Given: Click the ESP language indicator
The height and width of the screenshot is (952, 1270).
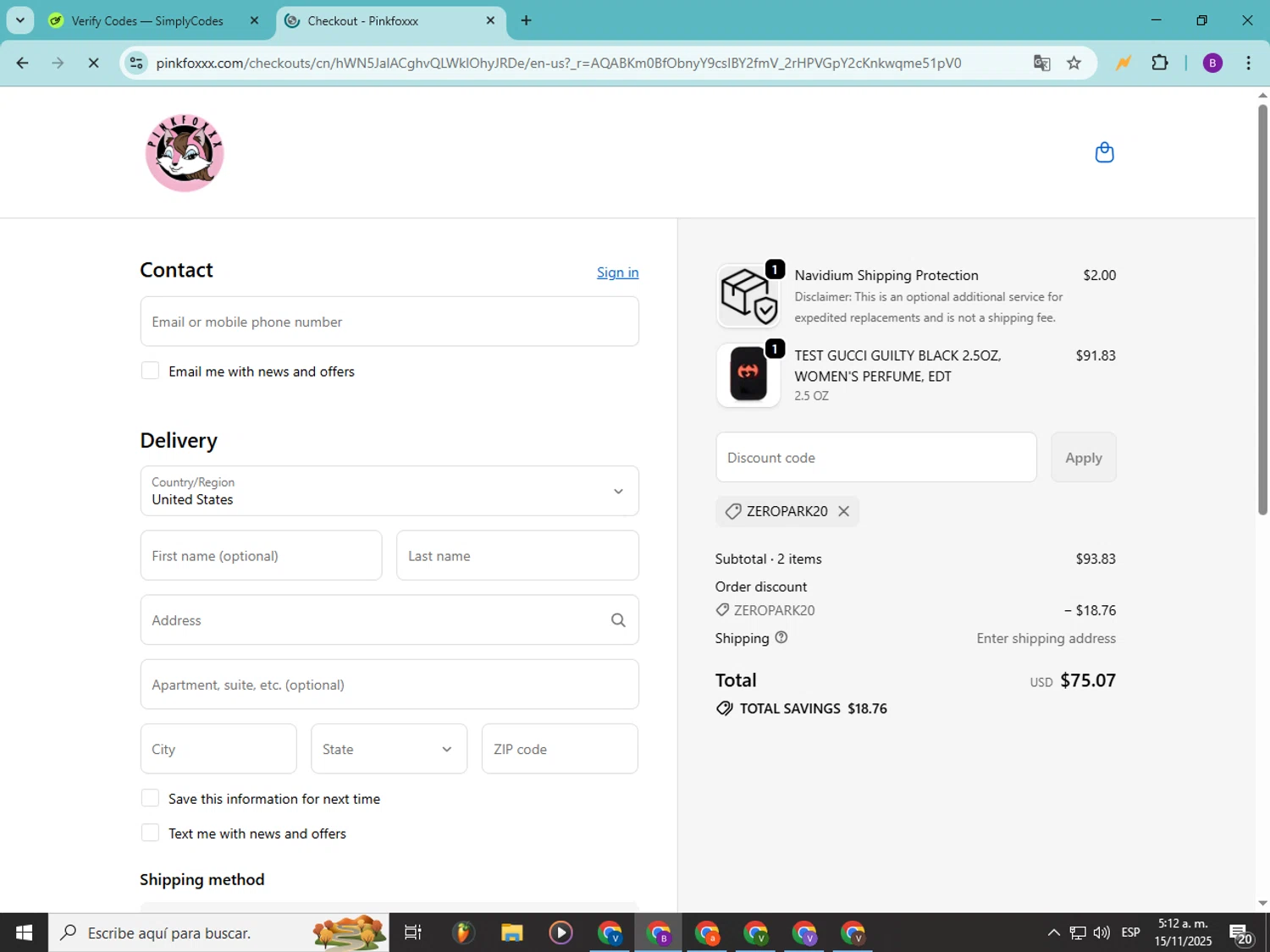Looking at the screenshot, I should click(x=1130, y=933).
